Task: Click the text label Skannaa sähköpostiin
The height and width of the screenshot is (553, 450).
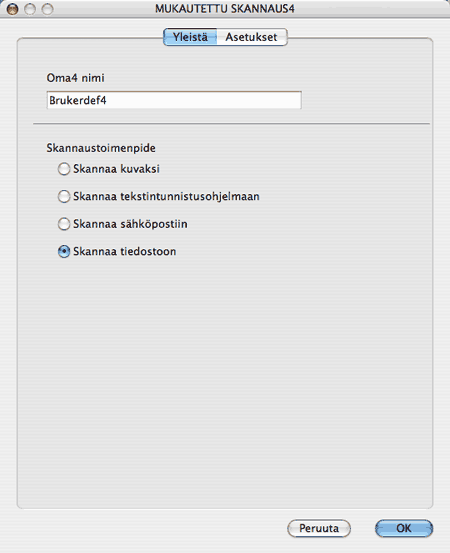Action: 130,224
